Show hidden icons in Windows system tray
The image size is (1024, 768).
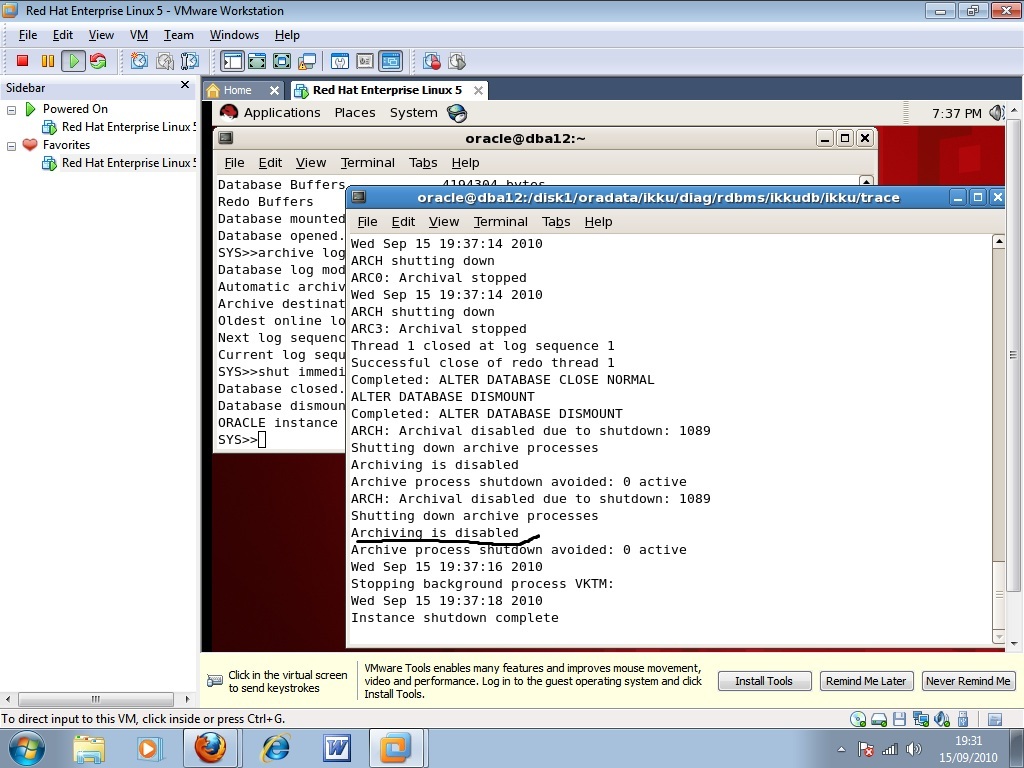click(x=842, y=749)
